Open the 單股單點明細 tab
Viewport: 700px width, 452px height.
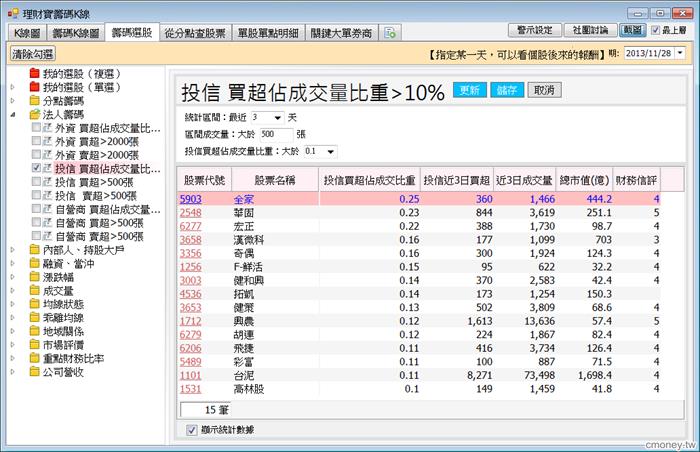(268, 33)
